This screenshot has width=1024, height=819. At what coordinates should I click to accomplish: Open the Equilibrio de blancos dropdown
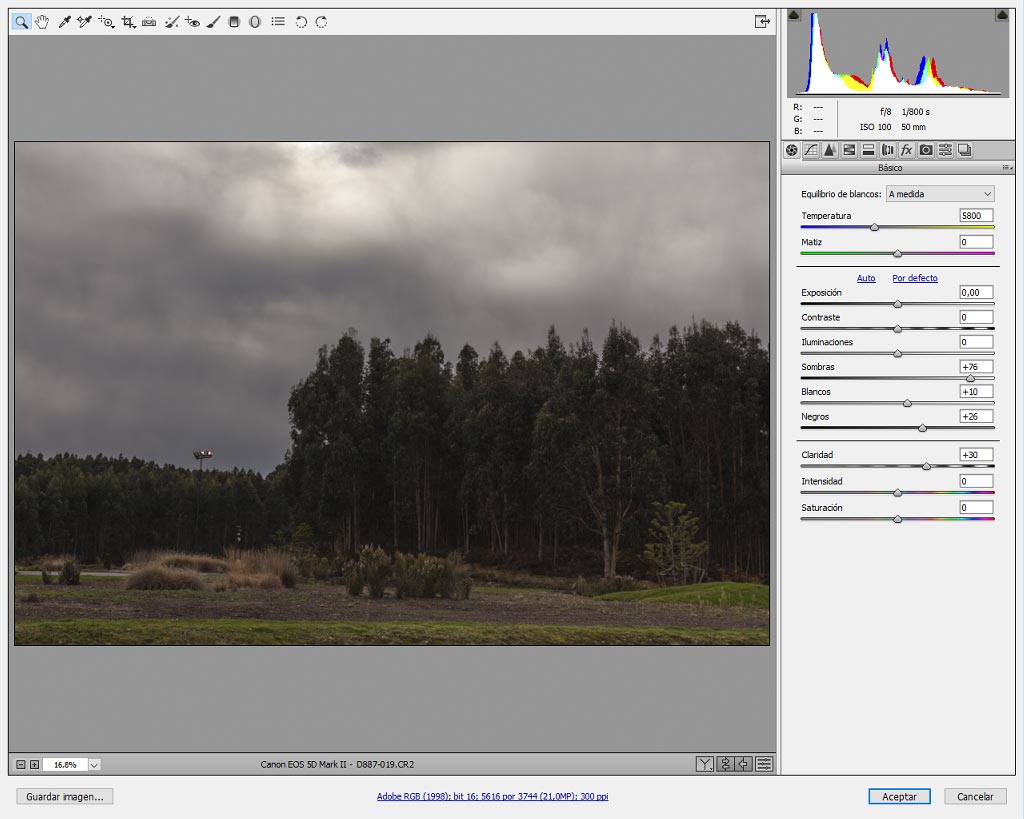940,194
